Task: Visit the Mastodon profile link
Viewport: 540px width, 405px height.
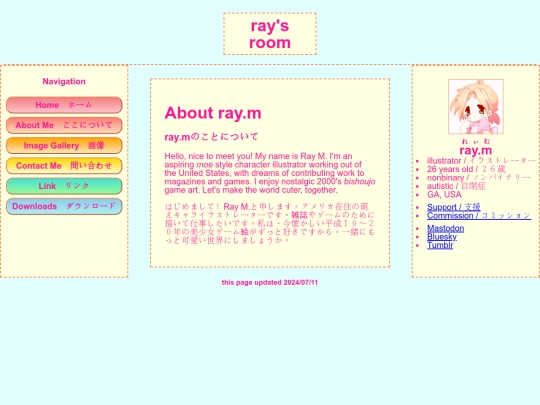Action: [x=445, y=228]
